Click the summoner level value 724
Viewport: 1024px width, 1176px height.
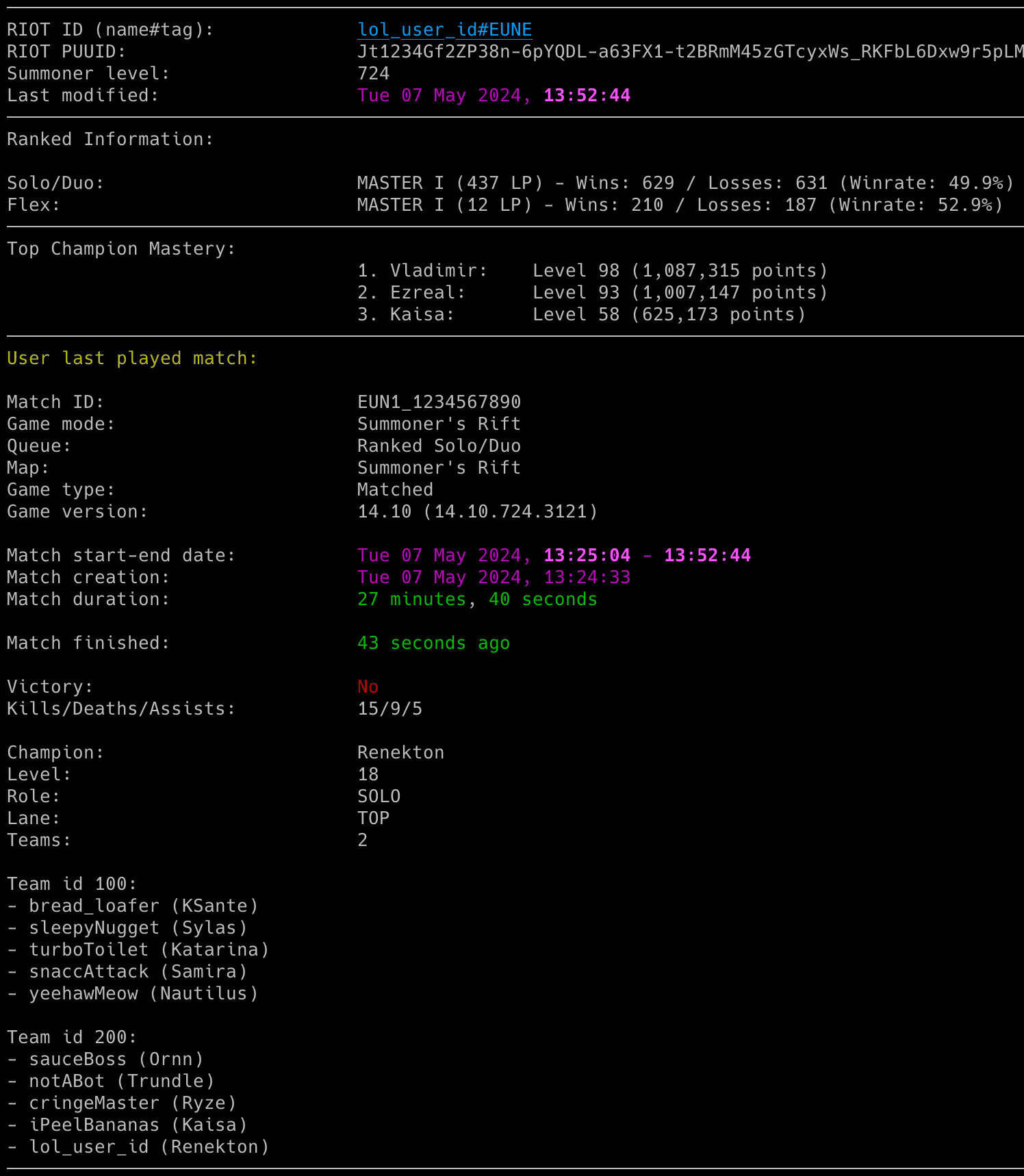coord(374,74)
